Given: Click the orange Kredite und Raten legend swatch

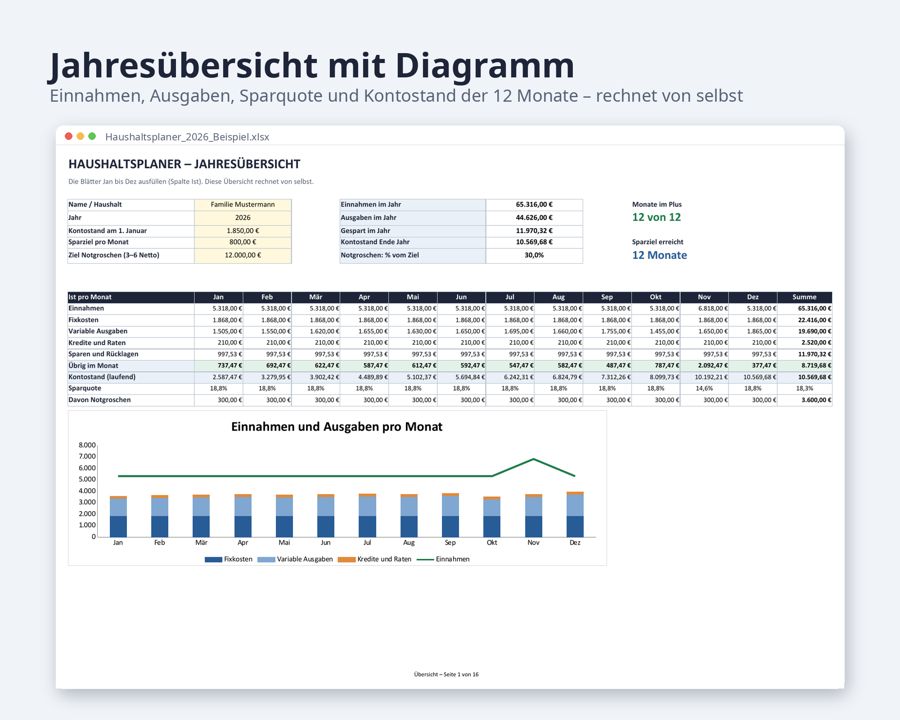Looking at the screenshot, I should [347, 559].
